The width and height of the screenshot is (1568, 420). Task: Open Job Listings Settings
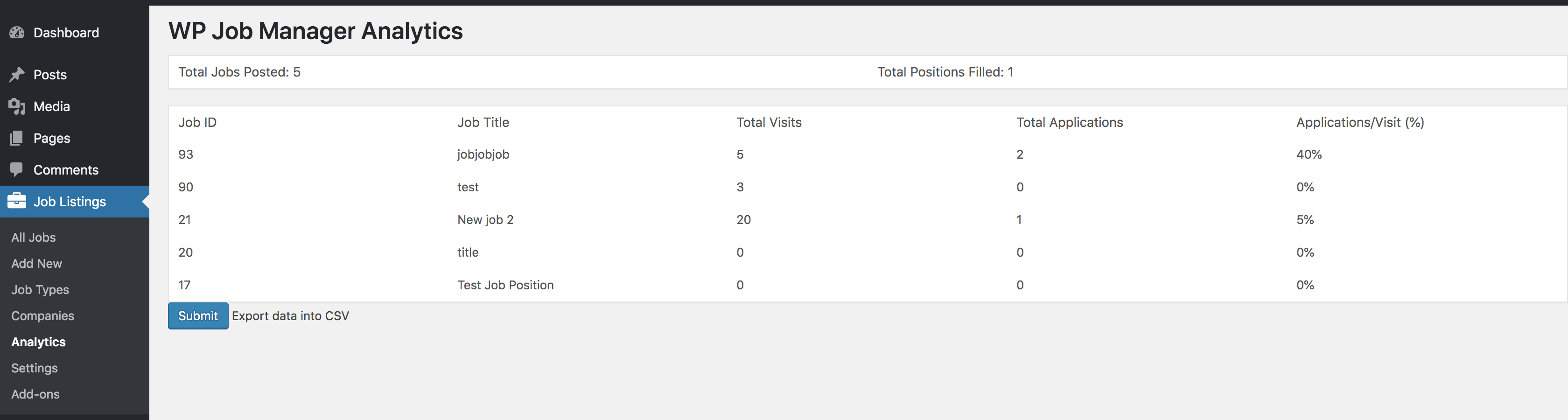(34, 368)
